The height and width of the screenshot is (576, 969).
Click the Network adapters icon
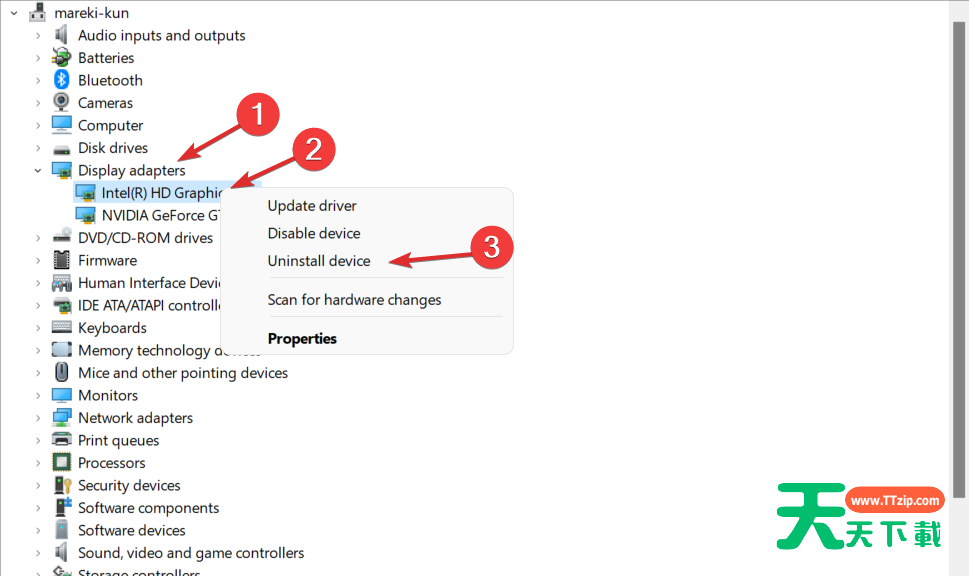[x=62, y=418]
